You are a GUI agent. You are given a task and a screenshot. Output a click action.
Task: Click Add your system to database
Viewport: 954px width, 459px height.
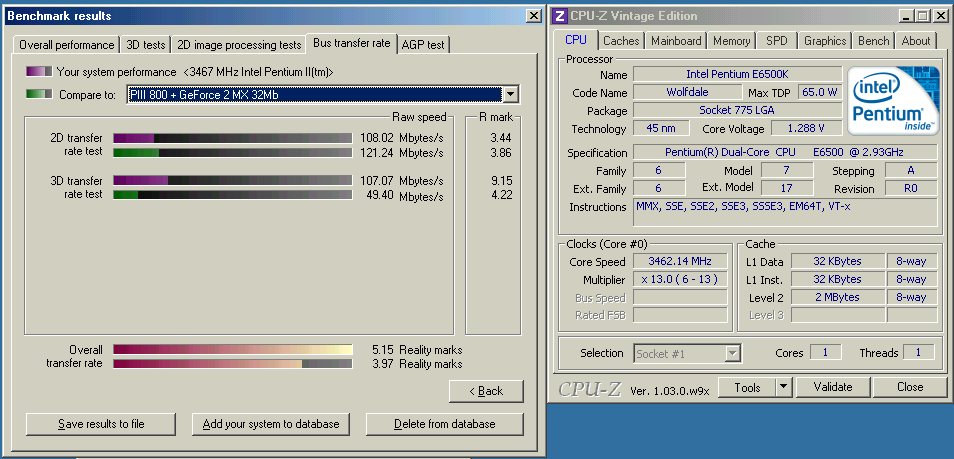[x=271, y=424]
